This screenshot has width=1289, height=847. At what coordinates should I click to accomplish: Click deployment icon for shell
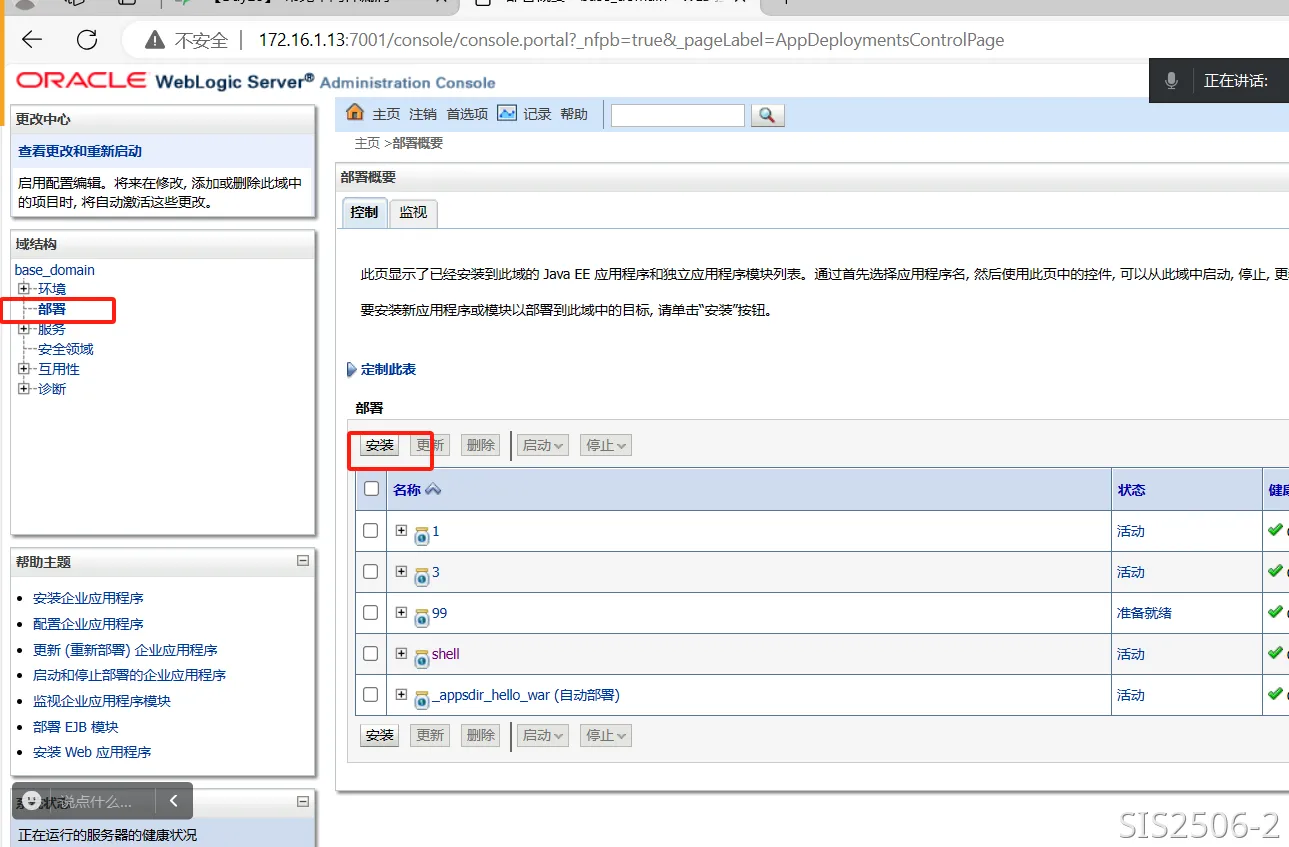(x=422, y=658)
